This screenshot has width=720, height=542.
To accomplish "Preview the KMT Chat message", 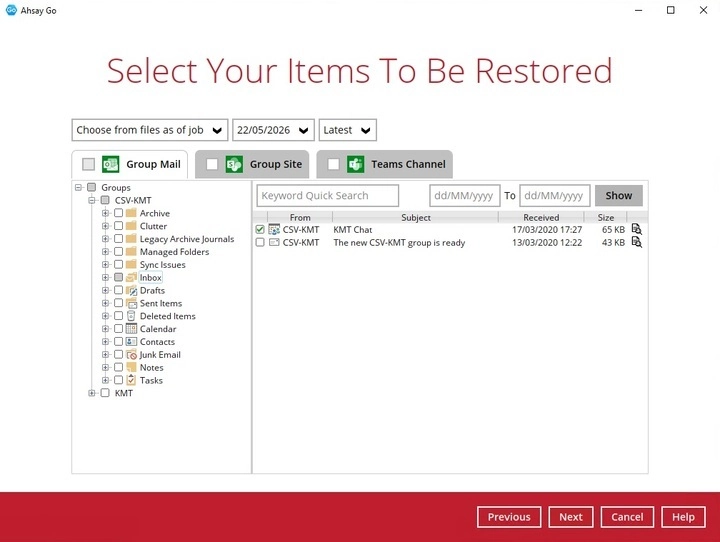I will click(x=636, y=229).
